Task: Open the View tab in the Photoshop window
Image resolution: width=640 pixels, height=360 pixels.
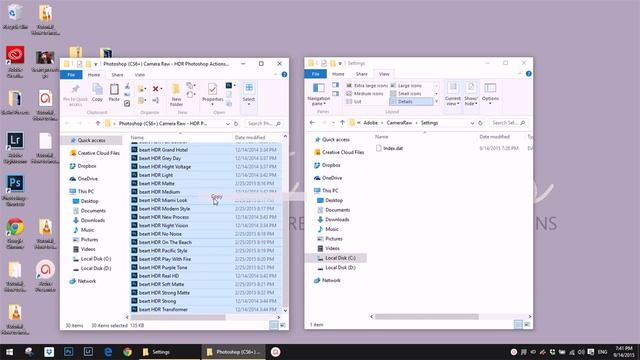Action: (140, 75)
